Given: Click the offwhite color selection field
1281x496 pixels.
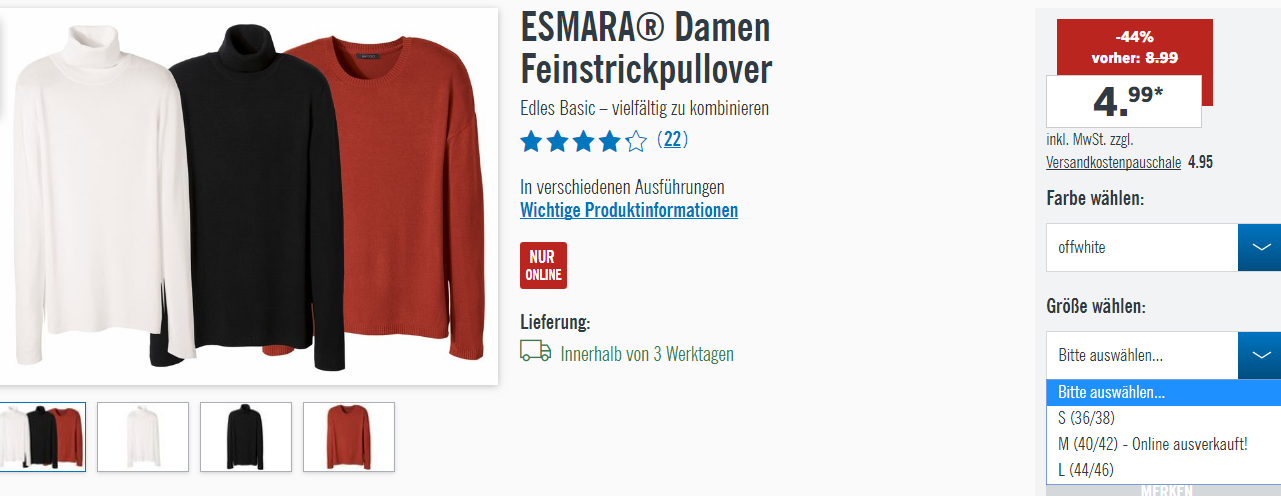Looking at the screenshot, I should click(1142, 247).
